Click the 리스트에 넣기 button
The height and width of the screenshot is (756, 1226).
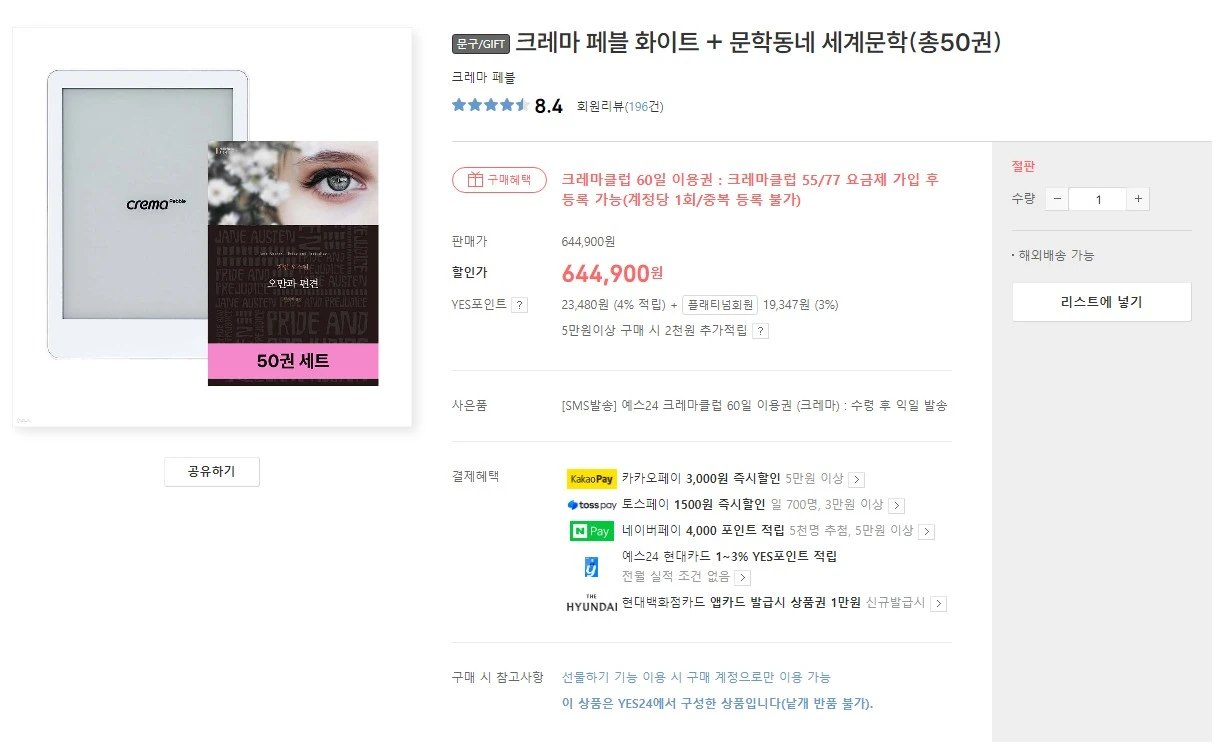[x=1101, y=302]
